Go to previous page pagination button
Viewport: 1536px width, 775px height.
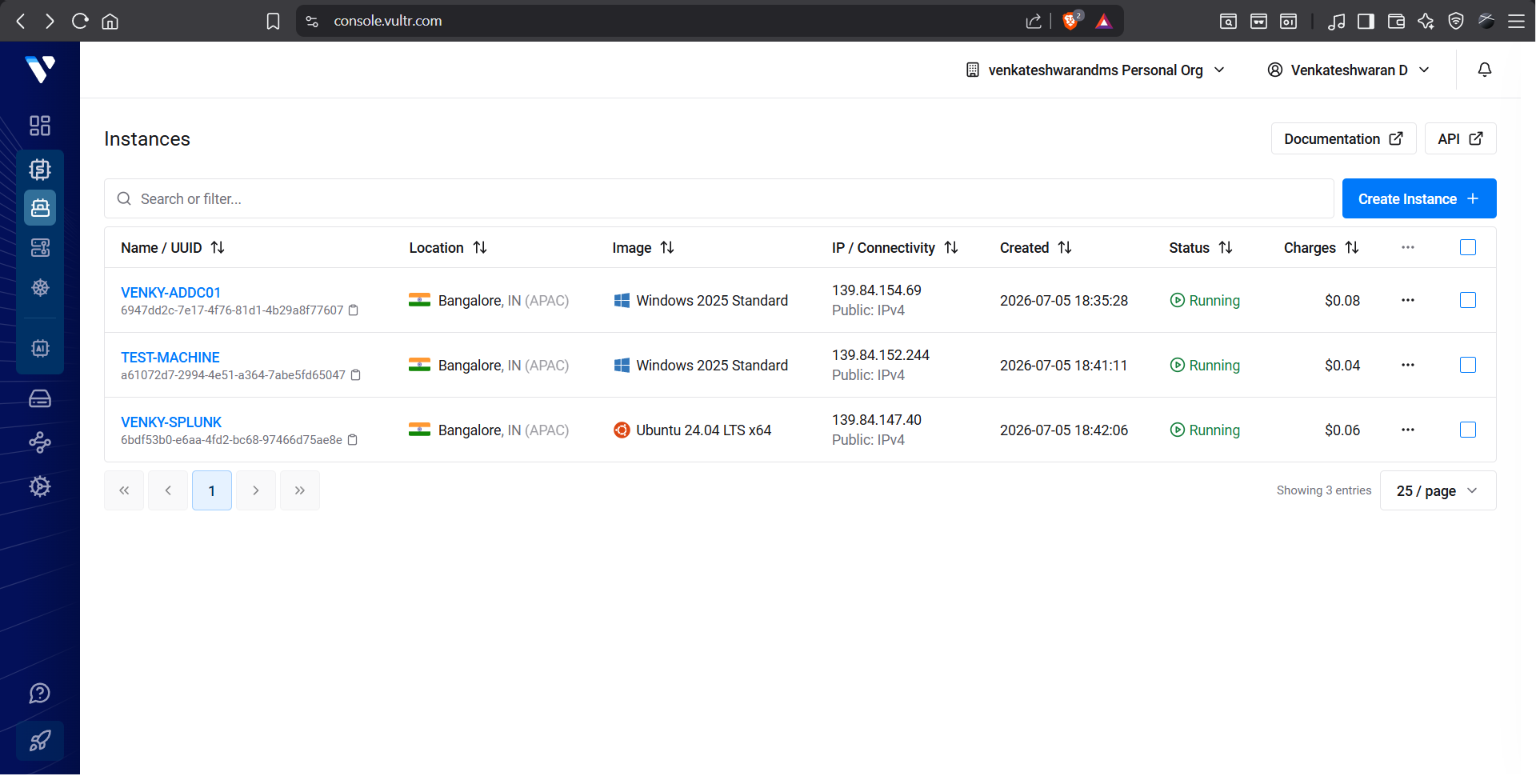point(168,490)
